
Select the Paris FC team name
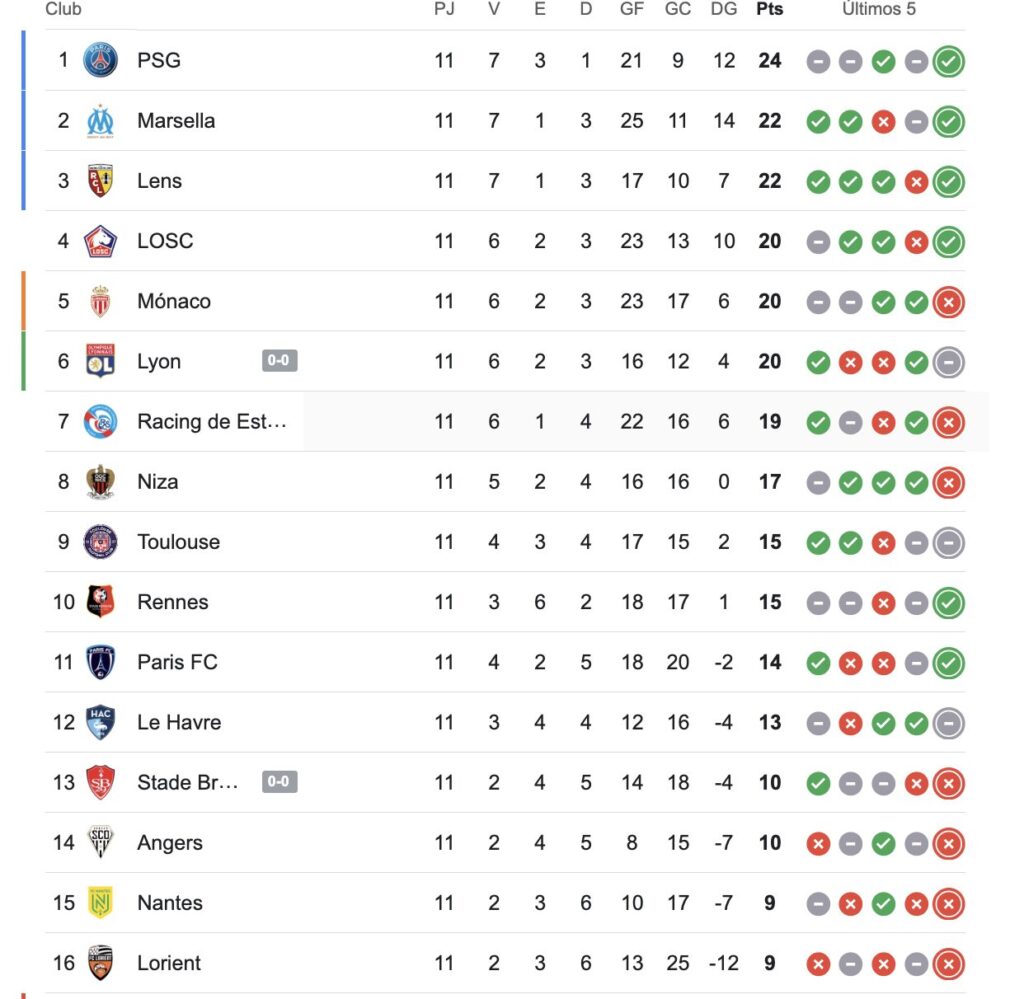click(177, 662)
